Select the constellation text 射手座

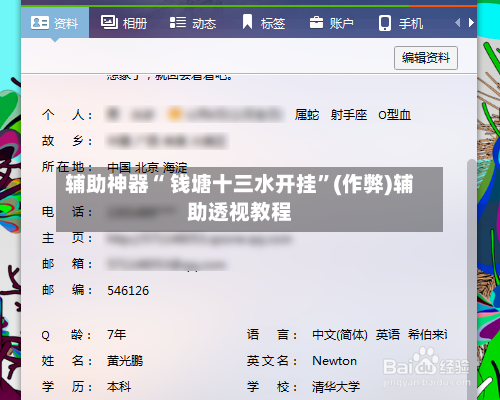pos(349,115)
